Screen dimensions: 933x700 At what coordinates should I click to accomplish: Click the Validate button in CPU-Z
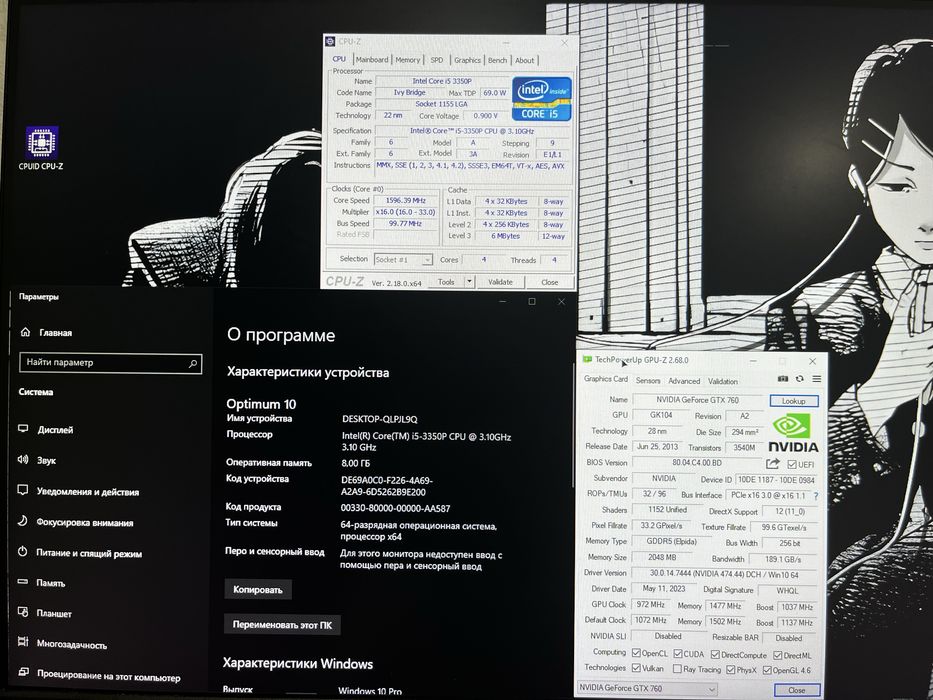[500, 282]
